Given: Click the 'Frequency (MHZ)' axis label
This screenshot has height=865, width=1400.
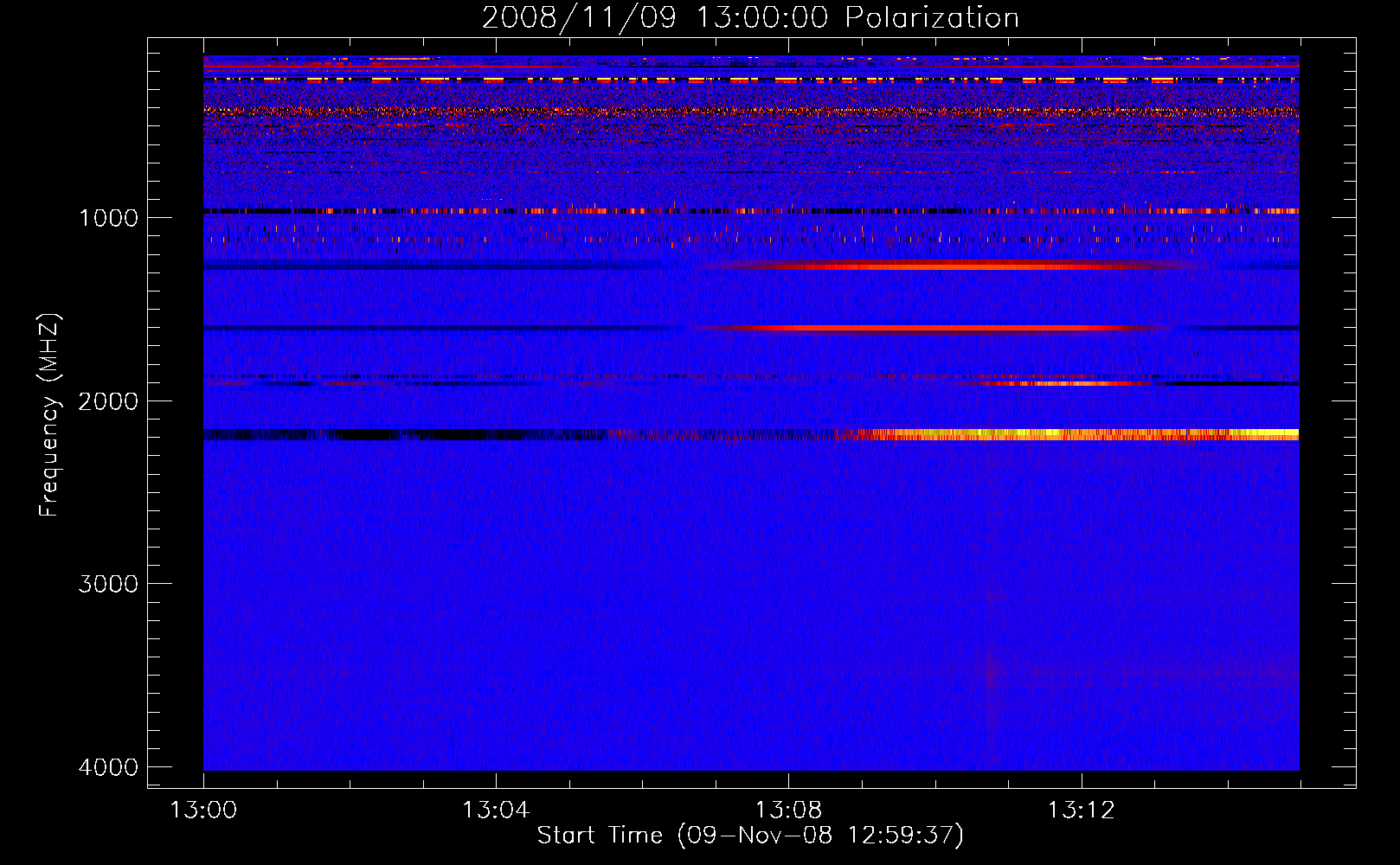Looking at the screenshot, I should click(49, 415).
